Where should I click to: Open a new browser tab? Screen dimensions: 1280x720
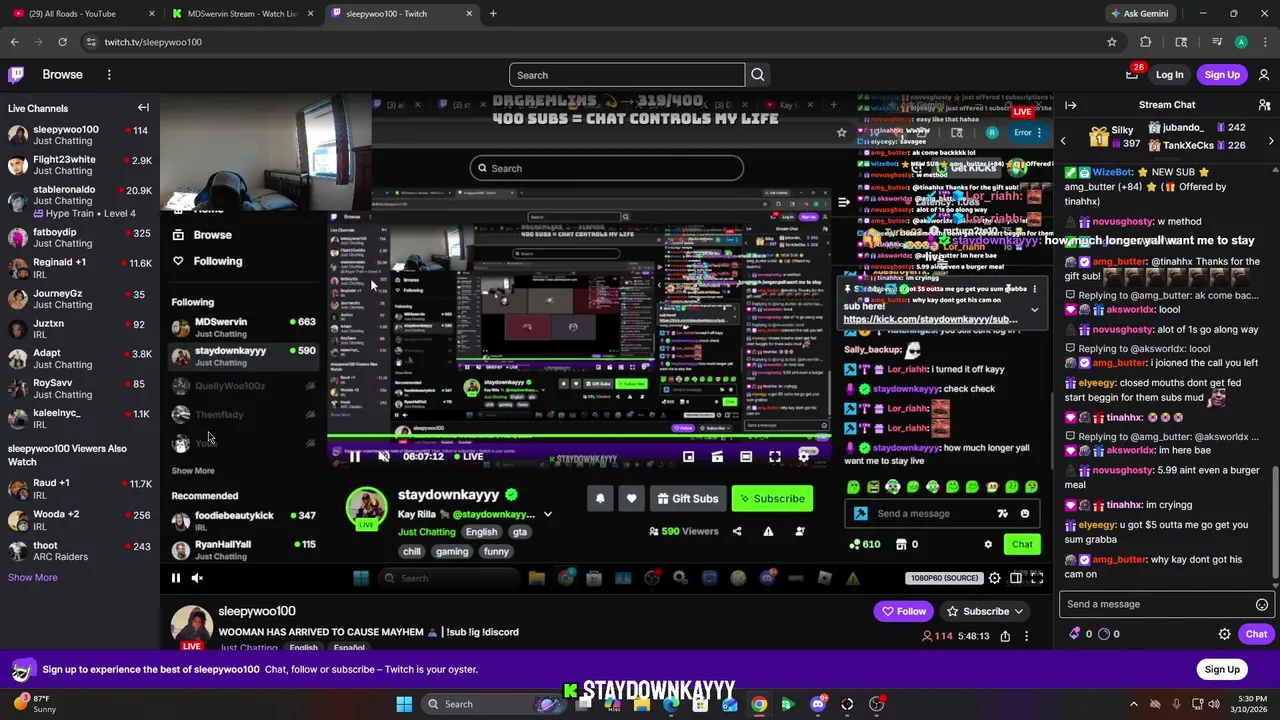click(x=493, y=14)
